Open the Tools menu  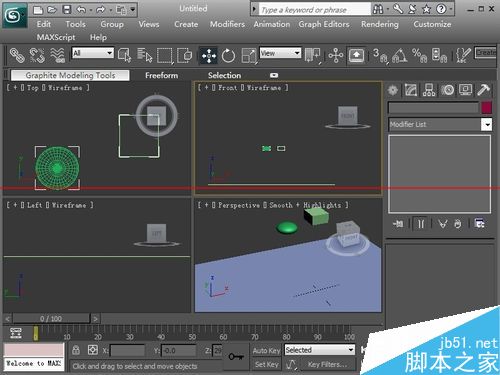[x=75, y=24]
